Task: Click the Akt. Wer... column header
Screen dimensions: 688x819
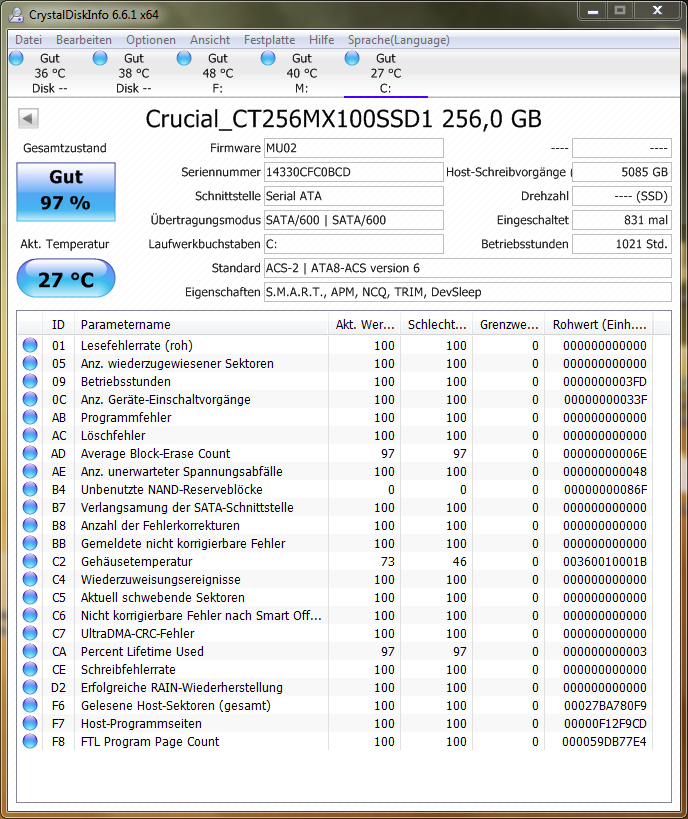Action: pos(365,324)
